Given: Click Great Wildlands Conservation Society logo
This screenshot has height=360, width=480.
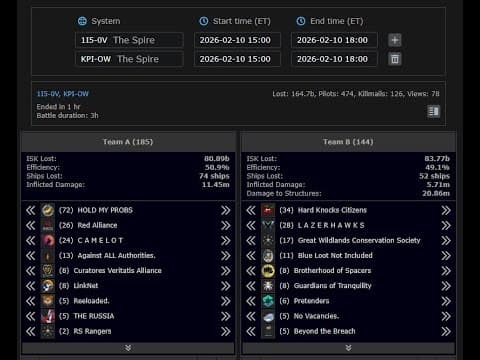Looking at the screenshot, I should [268, 240].
